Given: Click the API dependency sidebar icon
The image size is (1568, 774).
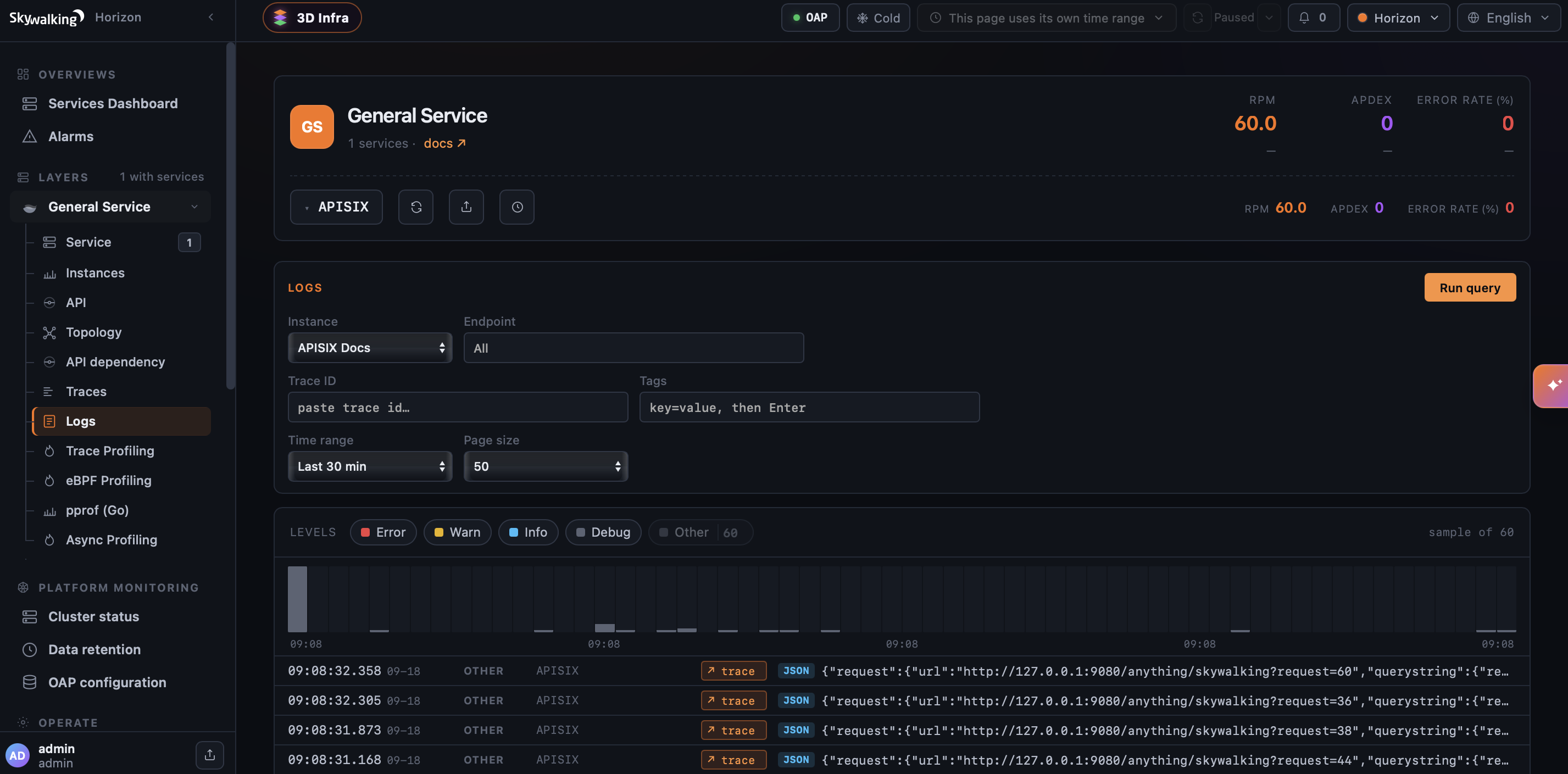Looking at the screenshot, I should pos(49,362).
